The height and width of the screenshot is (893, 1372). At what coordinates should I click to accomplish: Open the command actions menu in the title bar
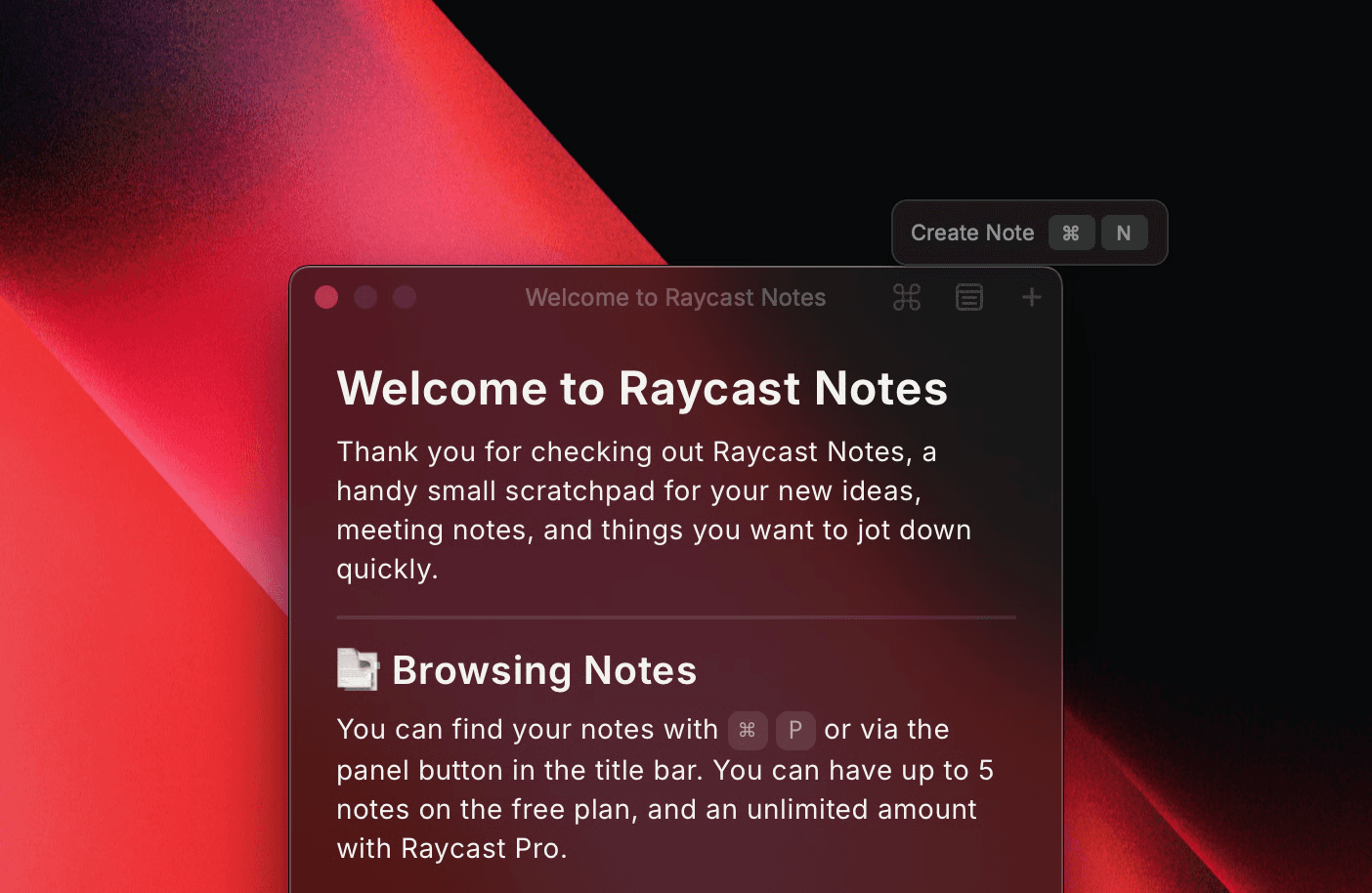point(906,297)
